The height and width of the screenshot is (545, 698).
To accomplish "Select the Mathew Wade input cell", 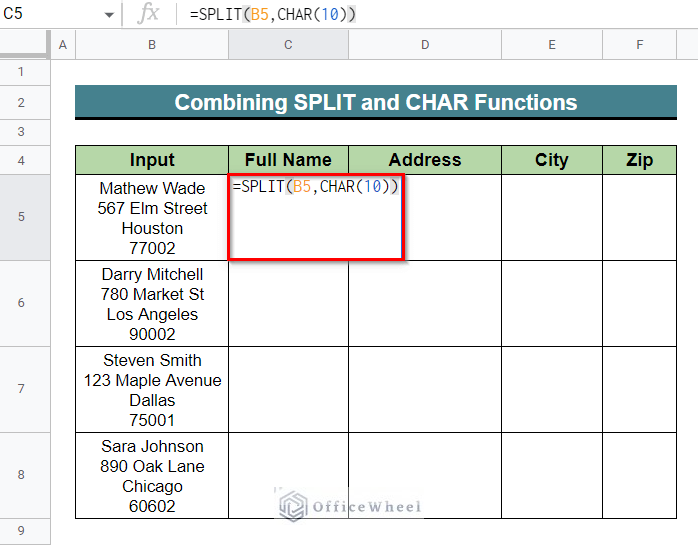I will (x=152, y=217).
